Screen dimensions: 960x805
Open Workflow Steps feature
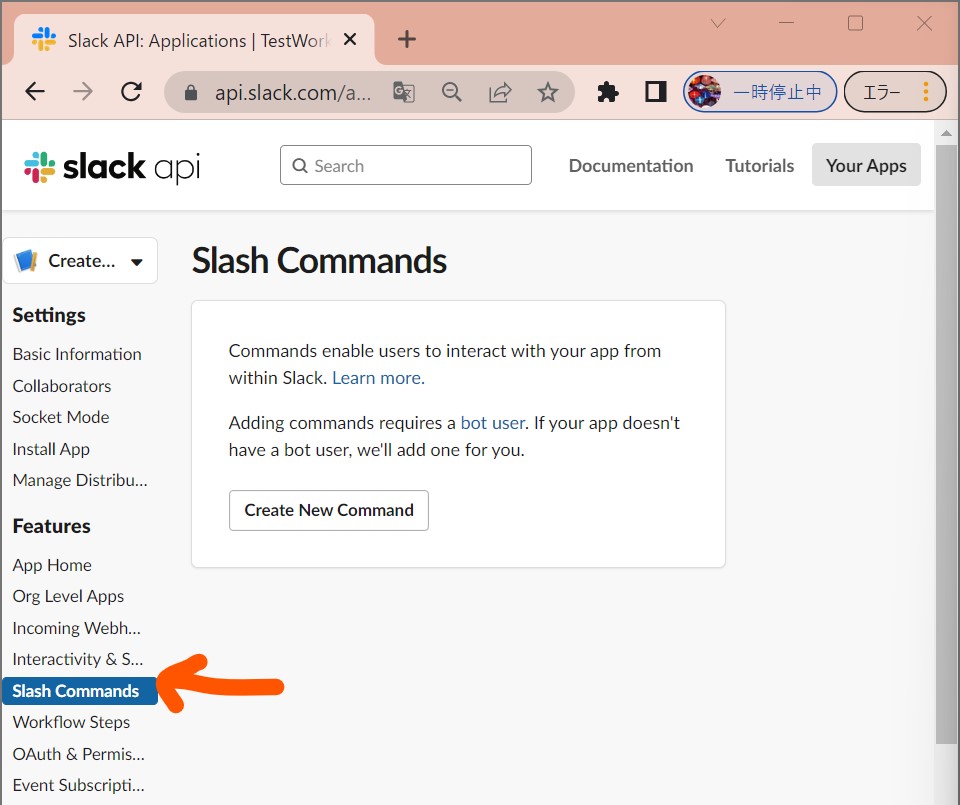(x=72, y=722)
